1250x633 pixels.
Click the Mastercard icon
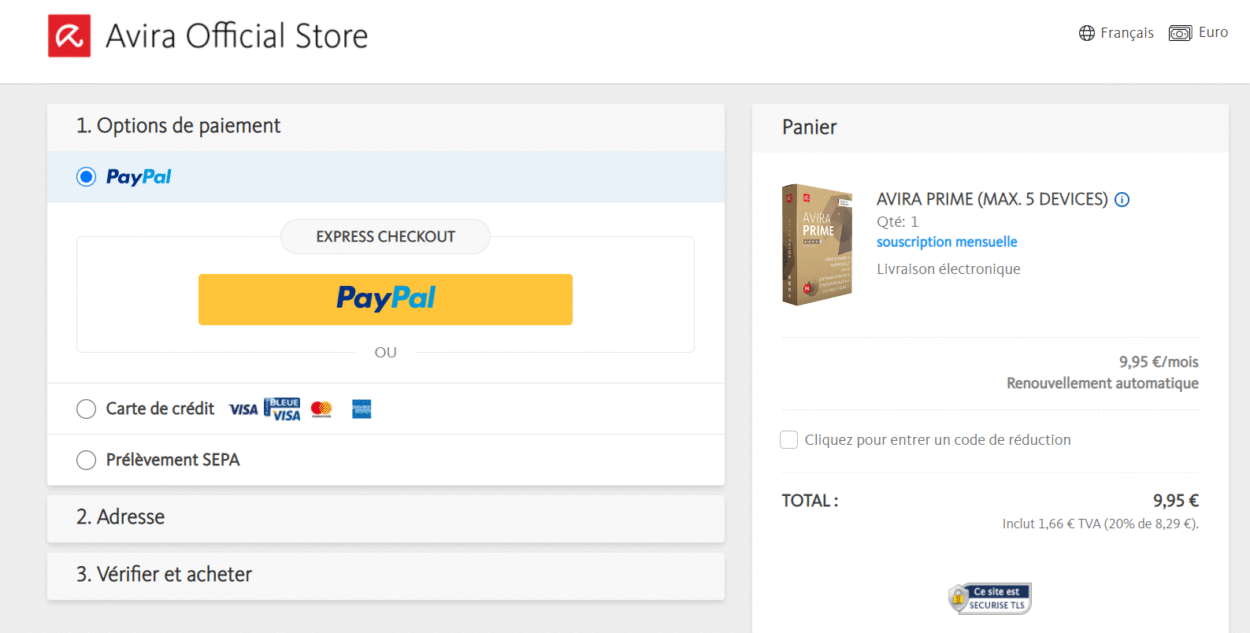(320, 408)
